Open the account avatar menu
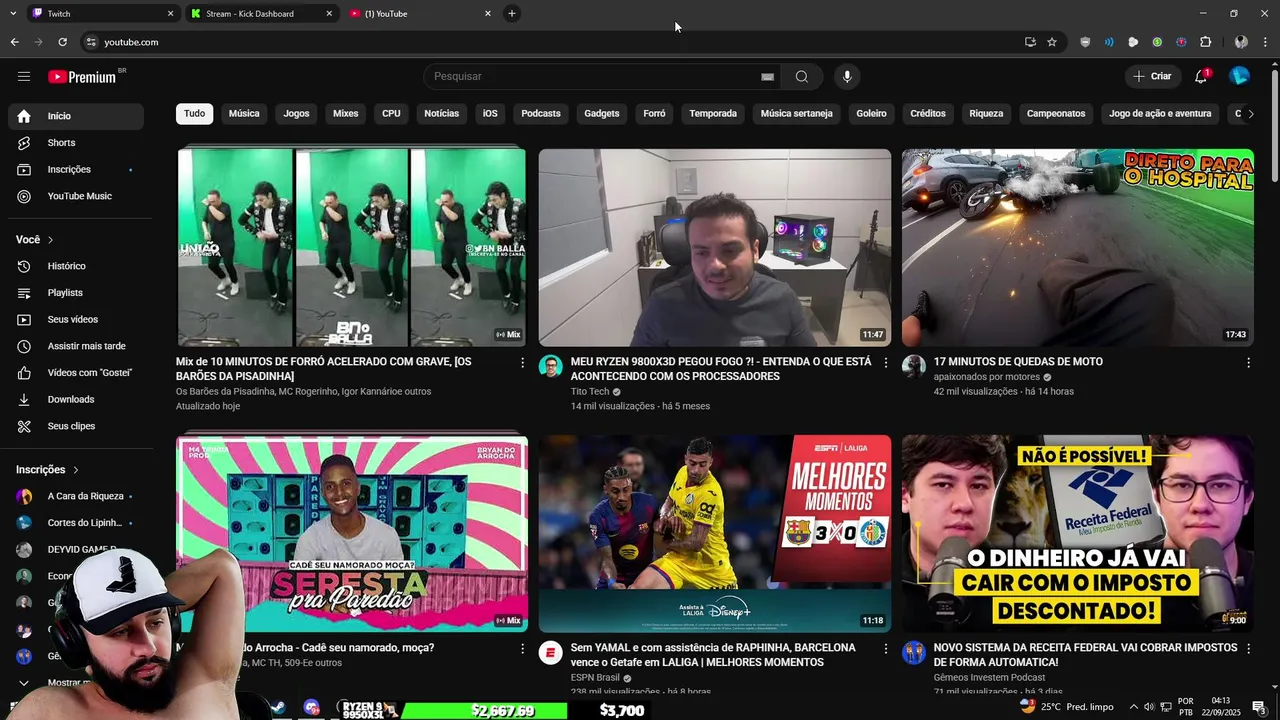Viewport: 1280px width, 720px height. pyautogui.click(x=1239, y=76)
